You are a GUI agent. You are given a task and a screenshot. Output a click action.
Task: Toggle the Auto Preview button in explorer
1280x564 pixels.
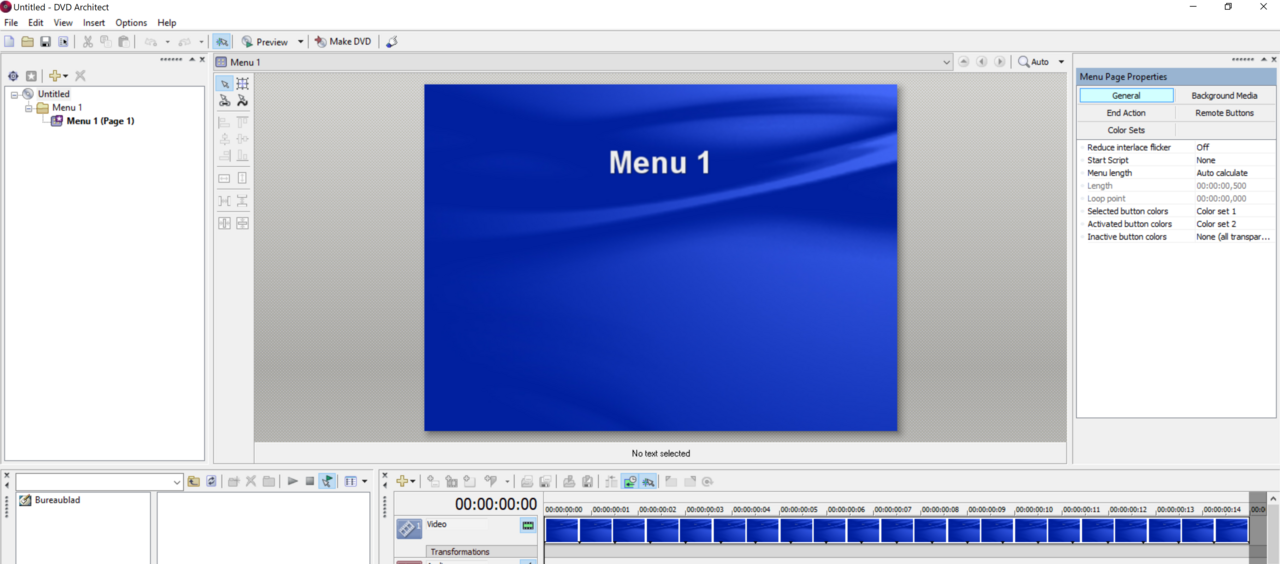[327, 481]
